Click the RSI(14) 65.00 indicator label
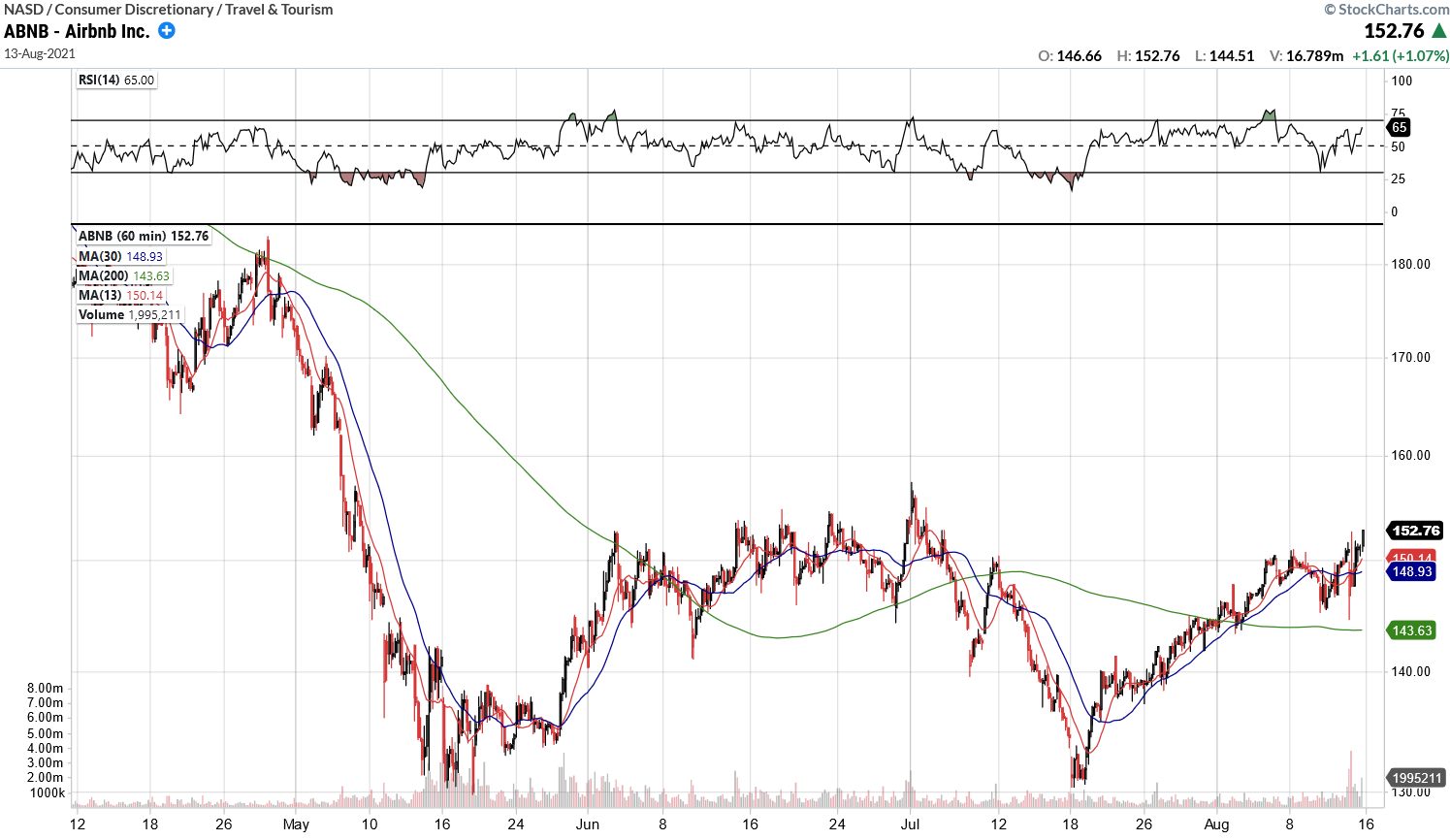Image resolution: width=1450 pixels, height=840 pixels. click(116, 80)
